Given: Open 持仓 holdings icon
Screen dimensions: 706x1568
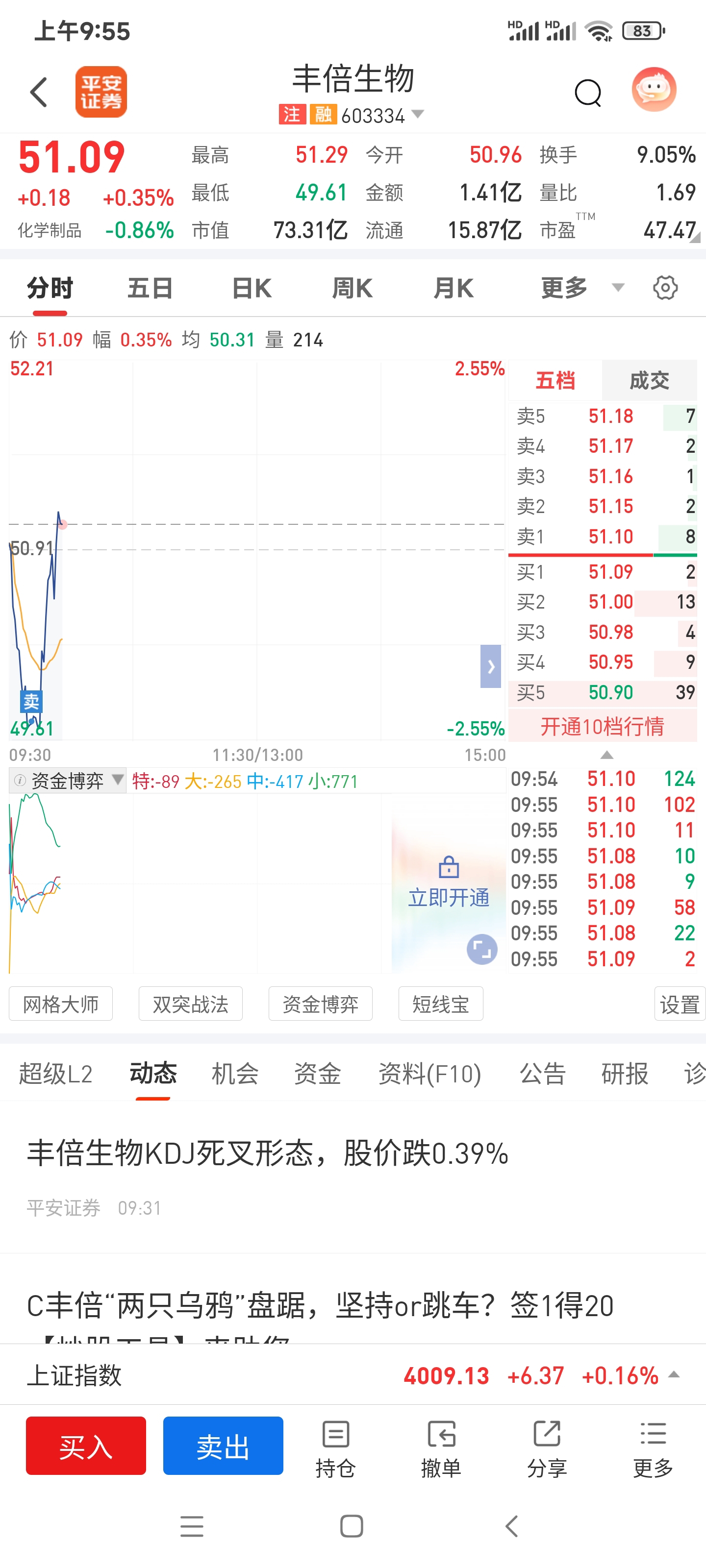Looking at the screenshot, I should pos(336,1449).
